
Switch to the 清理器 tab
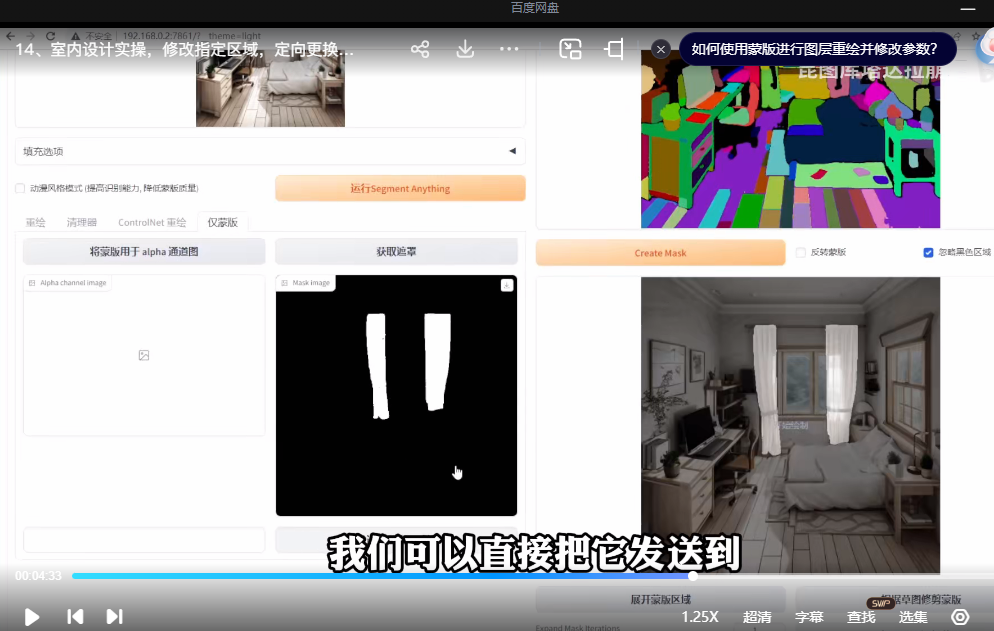click(x=82, y=222)
